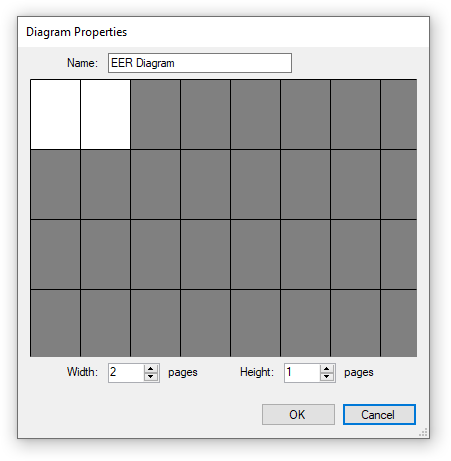
Task: Click the fifth cell in the second row
Action: (255, 184)
